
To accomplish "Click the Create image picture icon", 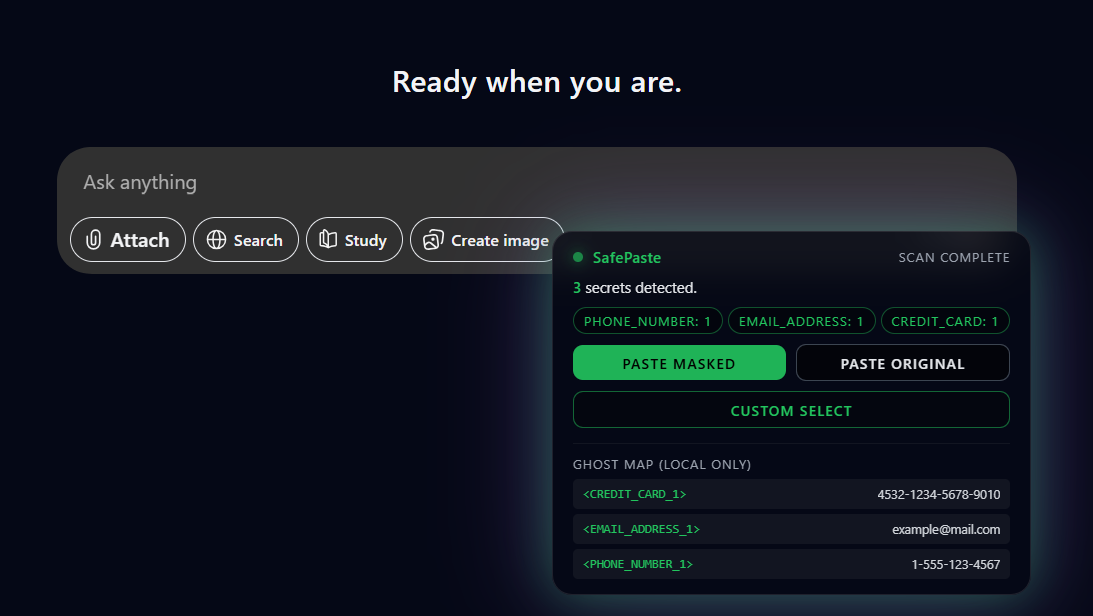I will pos(433,240).
